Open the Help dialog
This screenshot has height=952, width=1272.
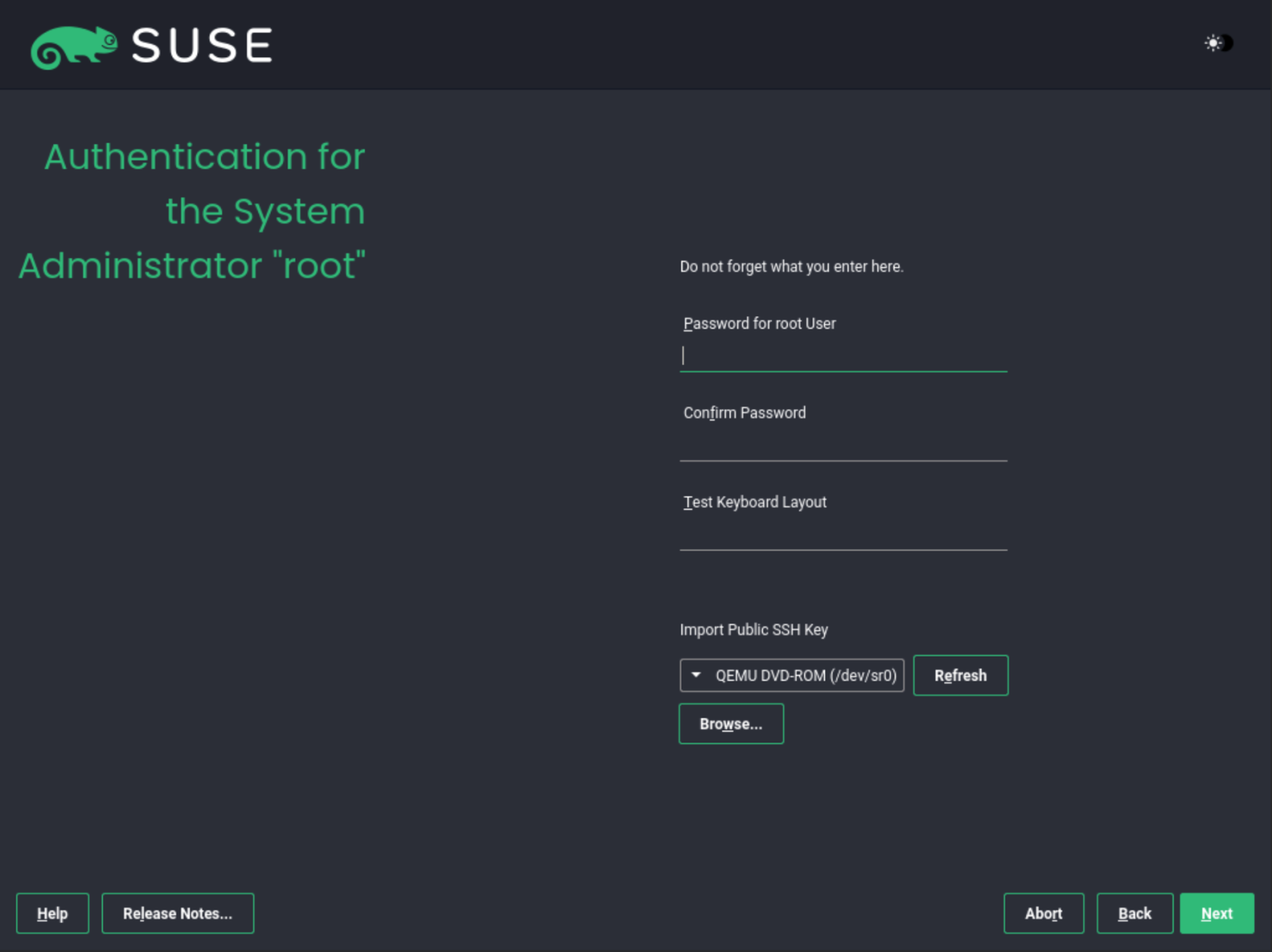point(52,913)
